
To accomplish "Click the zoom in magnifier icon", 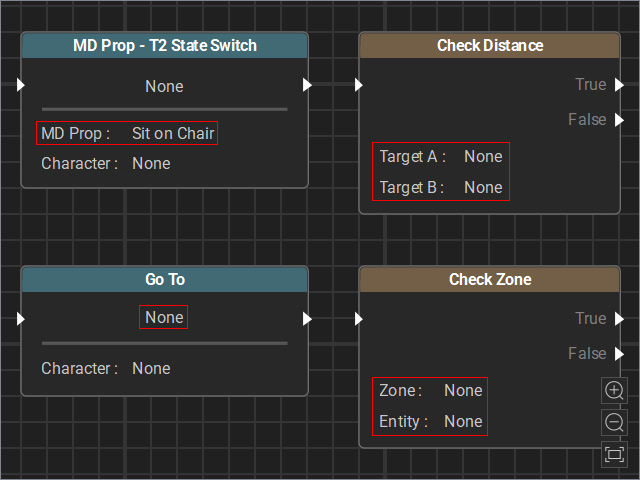I will click(x=614, y=391).
